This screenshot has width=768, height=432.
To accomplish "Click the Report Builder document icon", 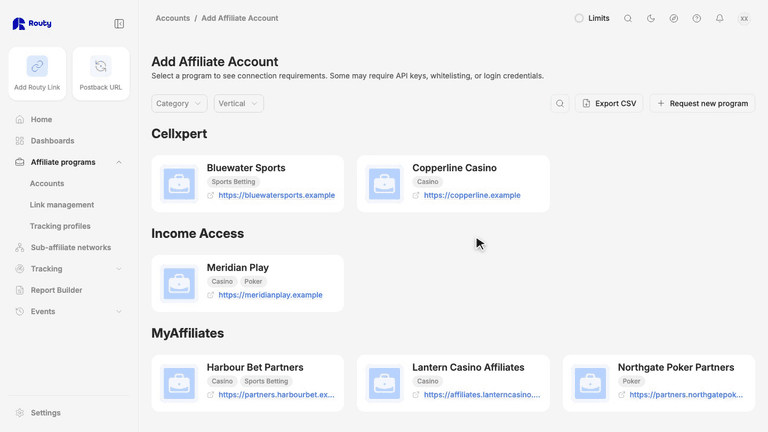I will point(20,290).
